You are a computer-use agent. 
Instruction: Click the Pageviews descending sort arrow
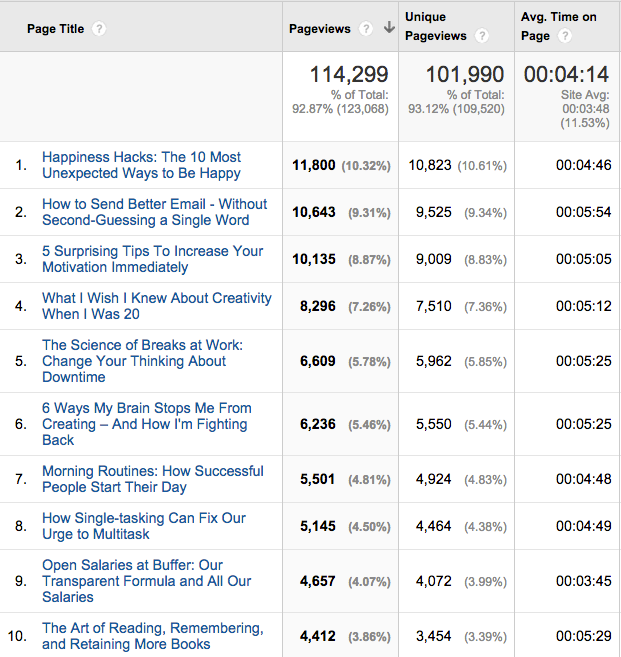[x=389, y=28]
